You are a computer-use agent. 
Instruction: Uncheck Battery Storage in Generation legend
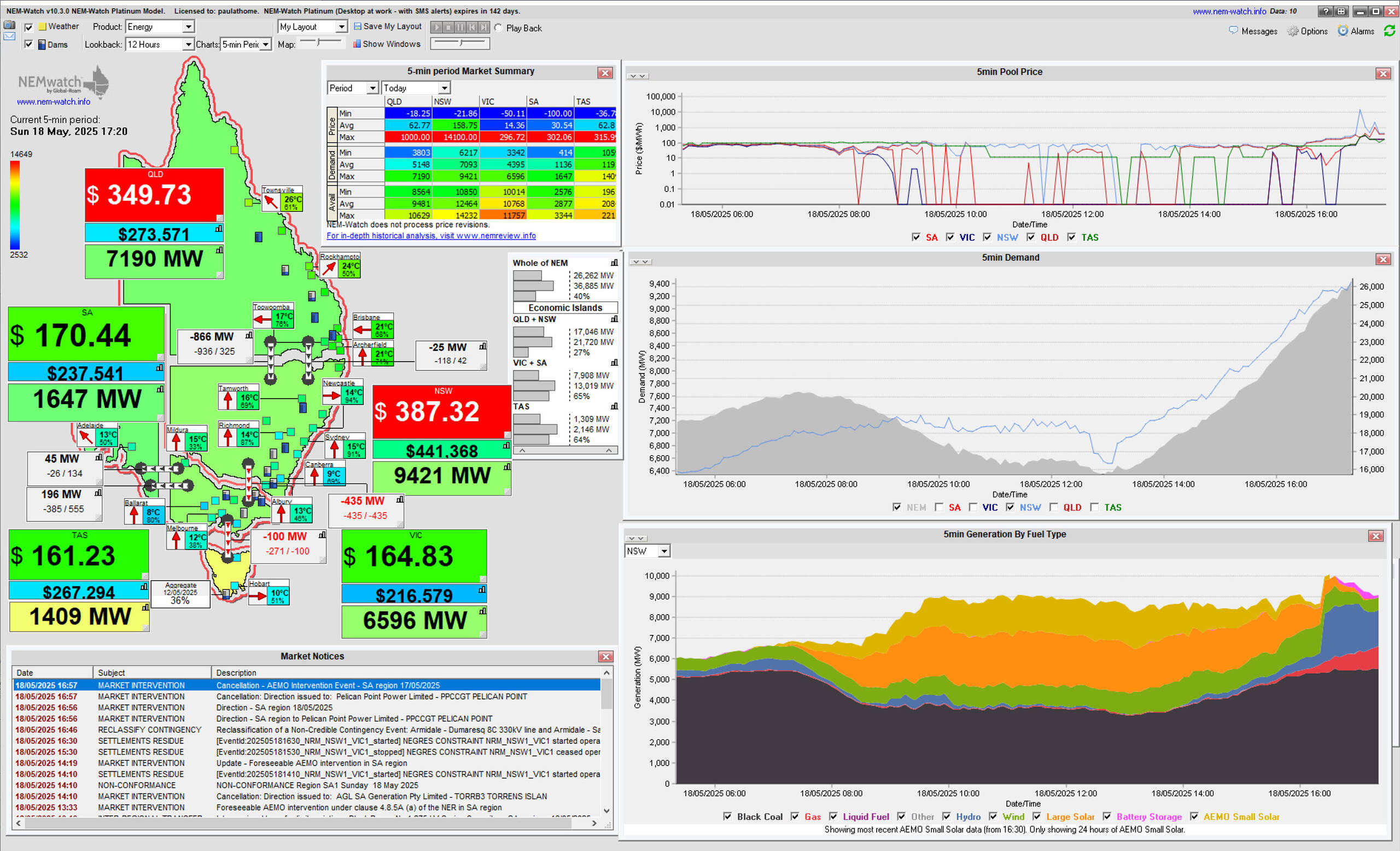1107,816
